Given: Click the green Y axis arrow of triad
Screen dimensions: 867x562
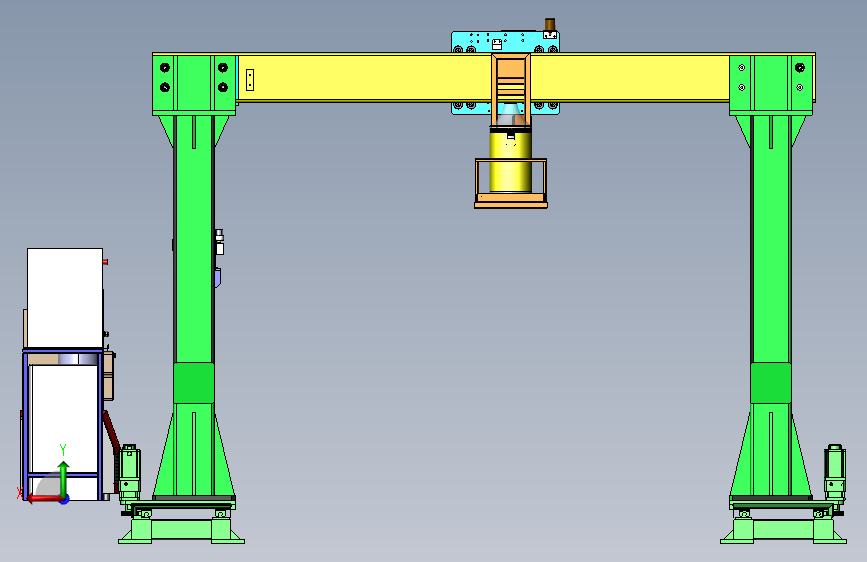Looking at the screenshot, I should click(x=64, y=479).
